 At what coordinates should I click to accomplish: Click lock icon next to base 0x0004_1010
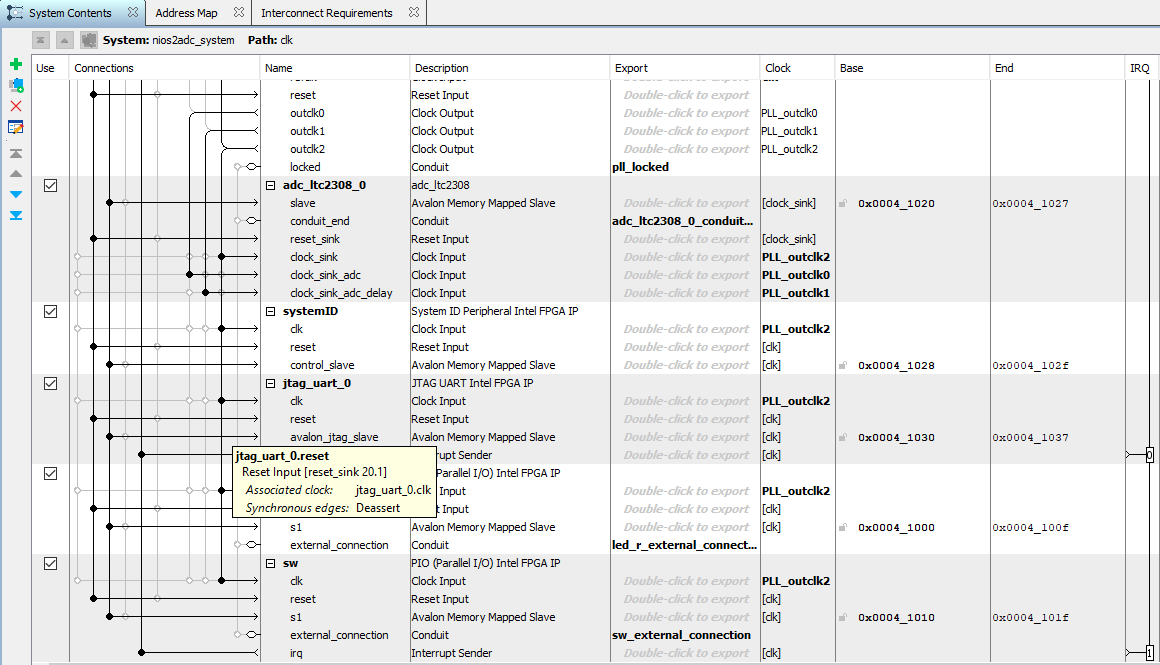[843, 618]
